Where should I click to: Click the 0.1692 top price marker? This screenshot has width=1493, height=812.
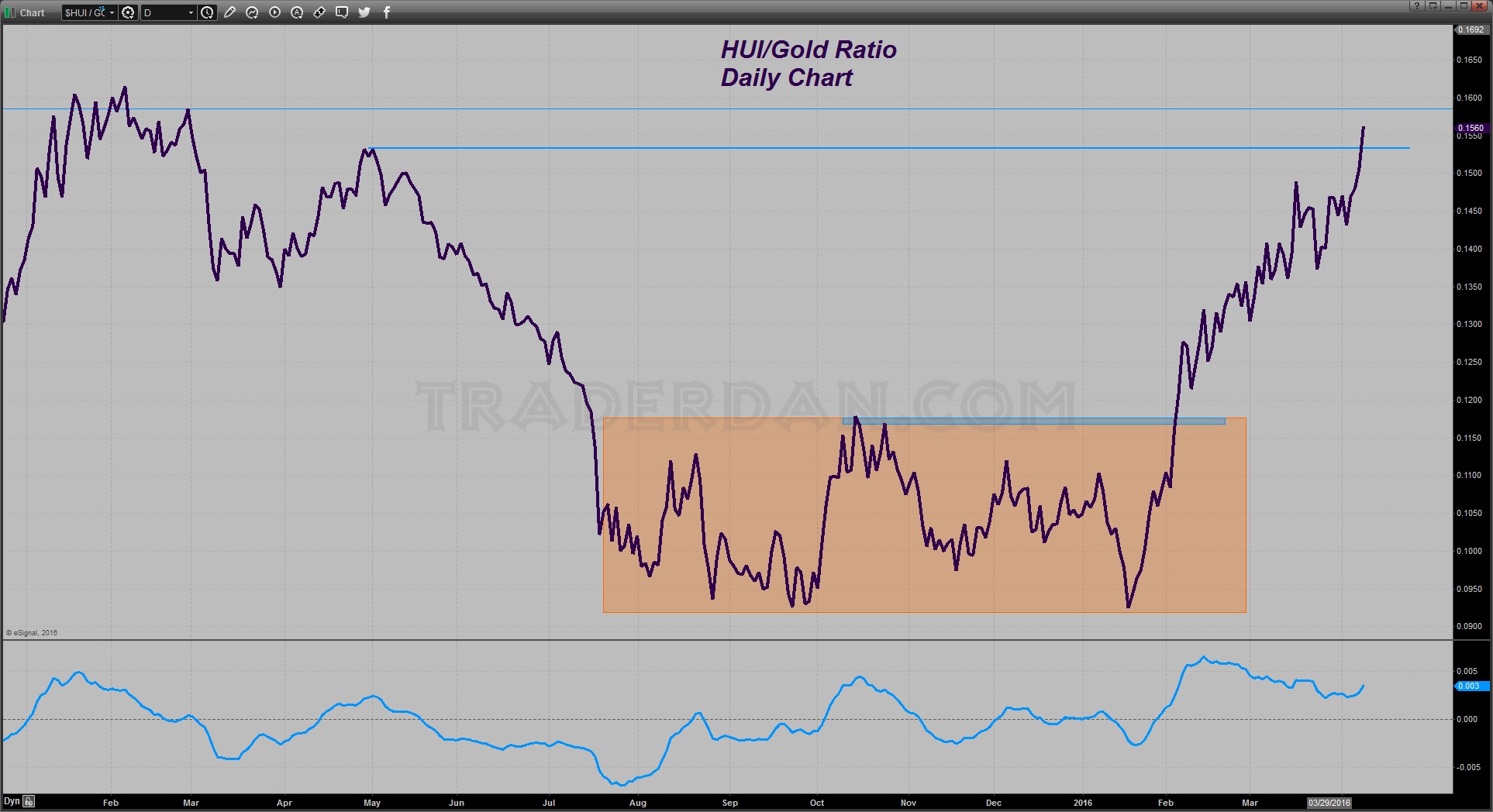(x=1471, y=29)
